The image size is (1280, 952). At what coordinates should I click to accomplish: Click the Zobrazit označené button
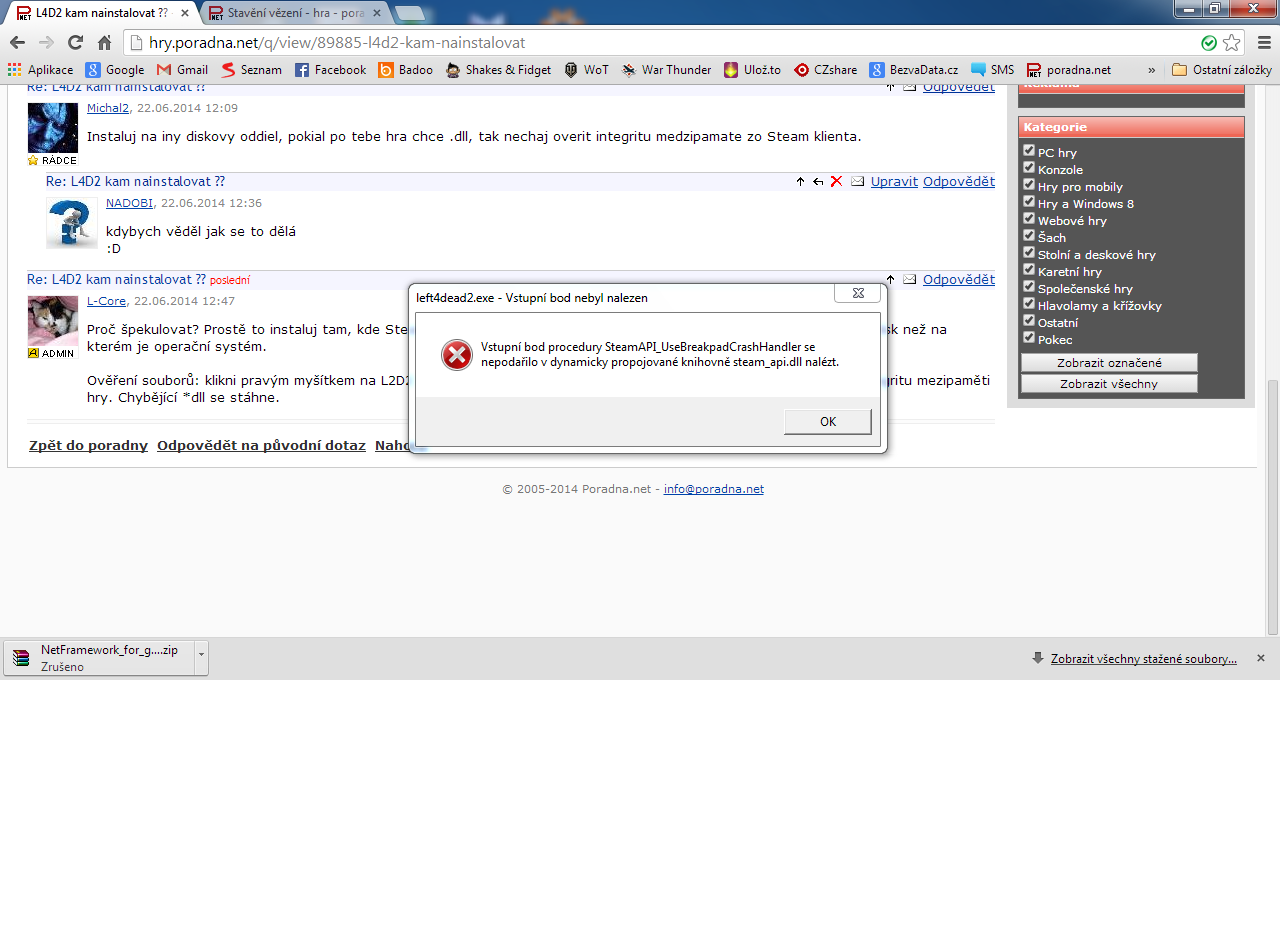1109,363
